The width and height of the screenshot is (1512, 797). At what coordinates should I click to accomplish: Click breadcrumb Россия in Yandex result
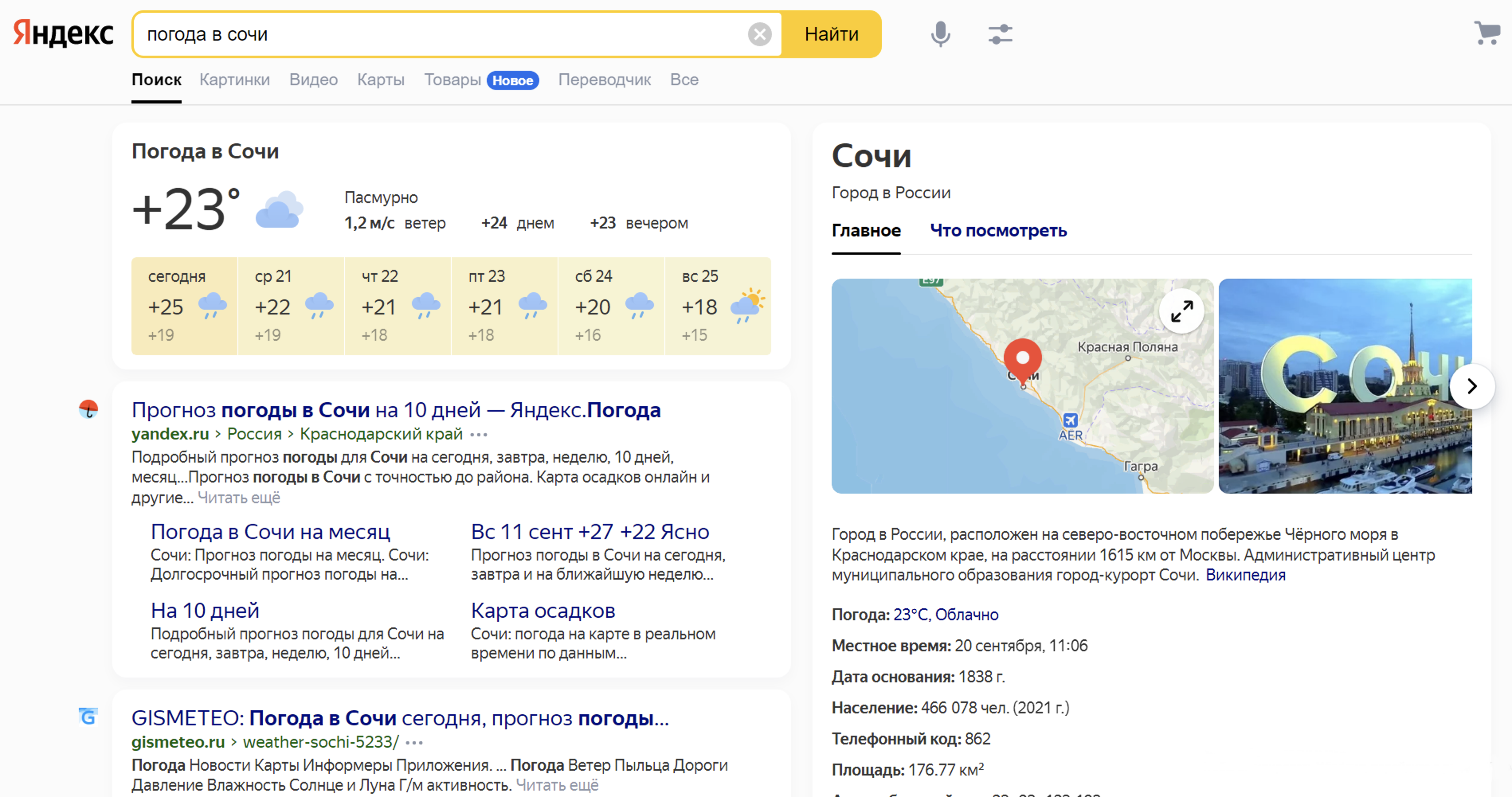(254, 434)
